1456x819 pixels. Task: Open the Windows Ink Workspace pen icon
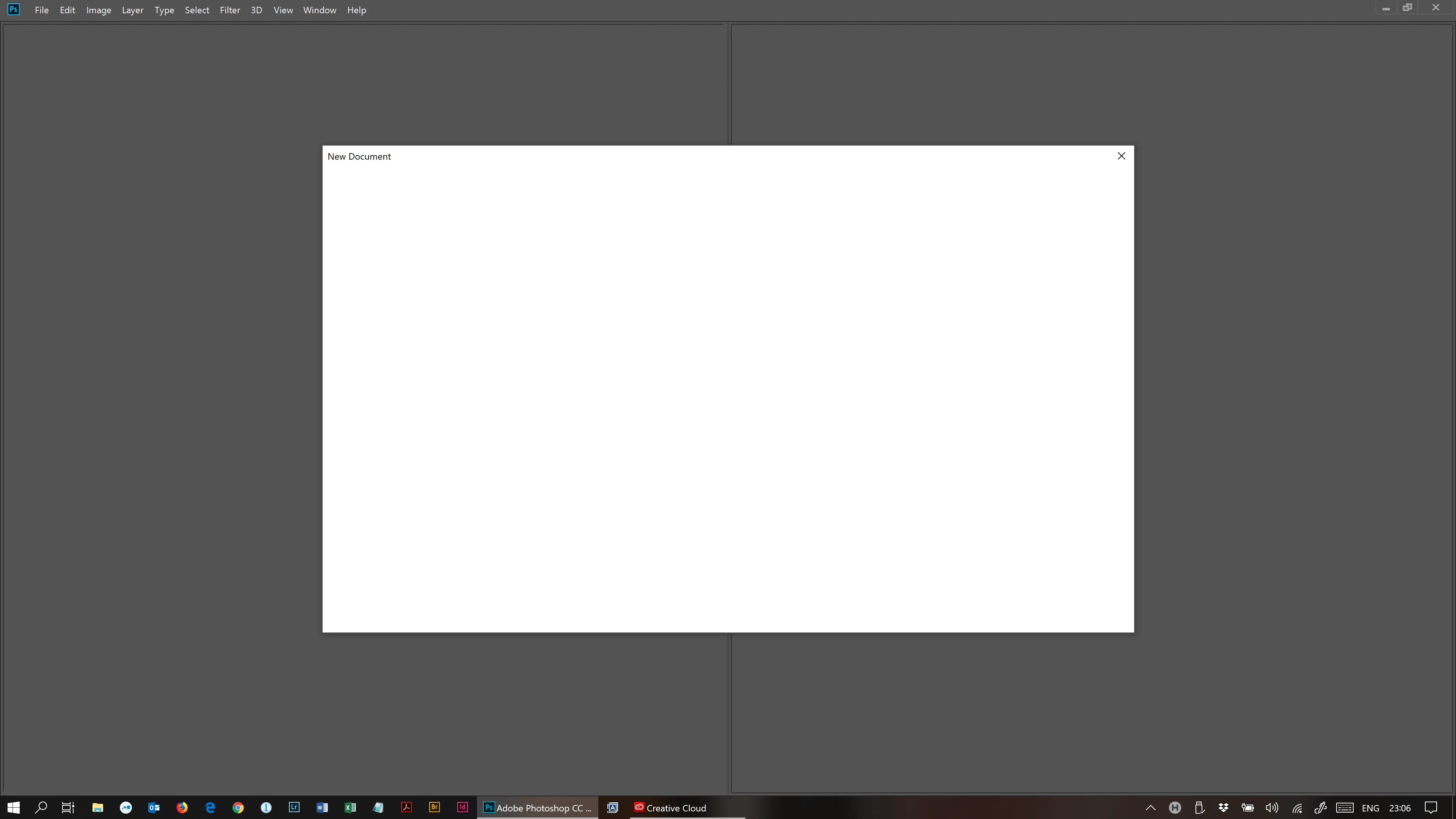click(x=1320, y=808)
